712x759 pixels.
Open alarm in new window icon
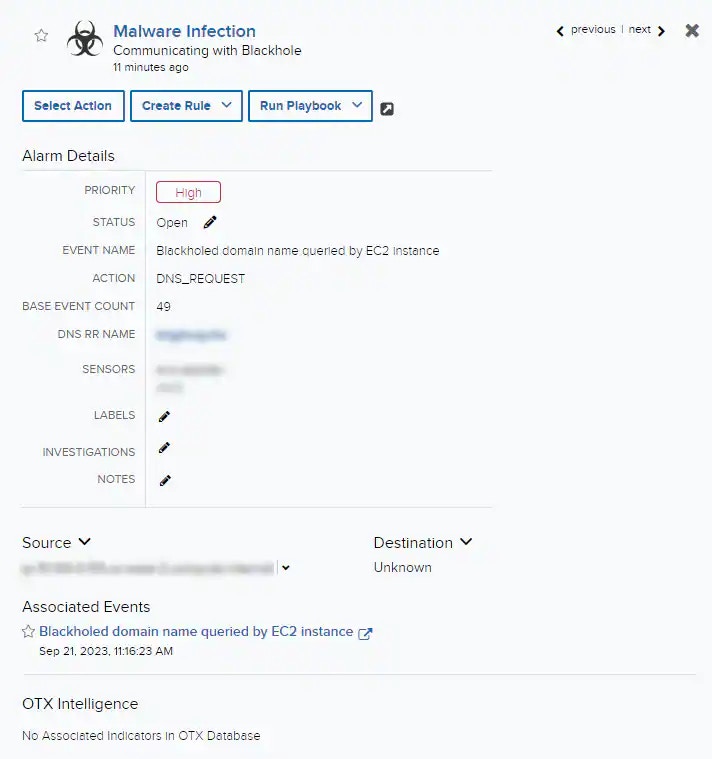(x=387, y=109)
